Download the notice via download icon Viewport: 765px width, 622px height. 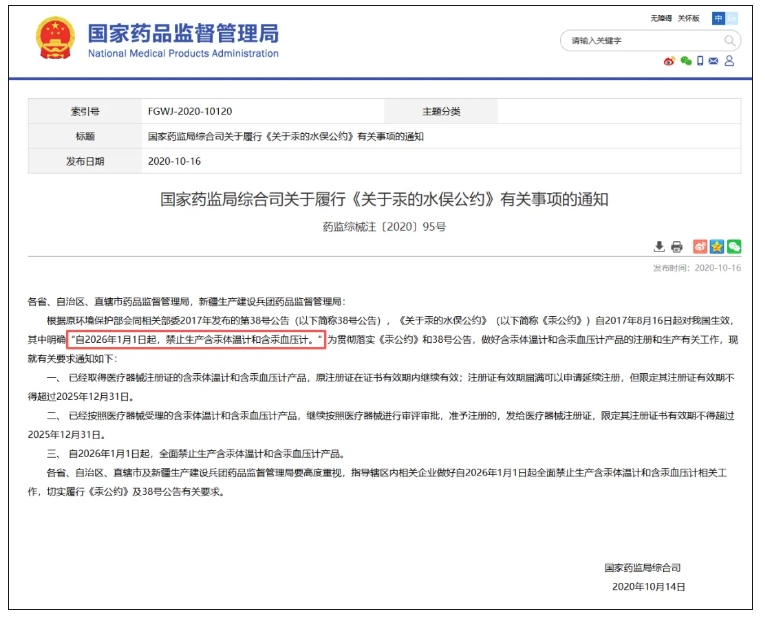(659, 247)
